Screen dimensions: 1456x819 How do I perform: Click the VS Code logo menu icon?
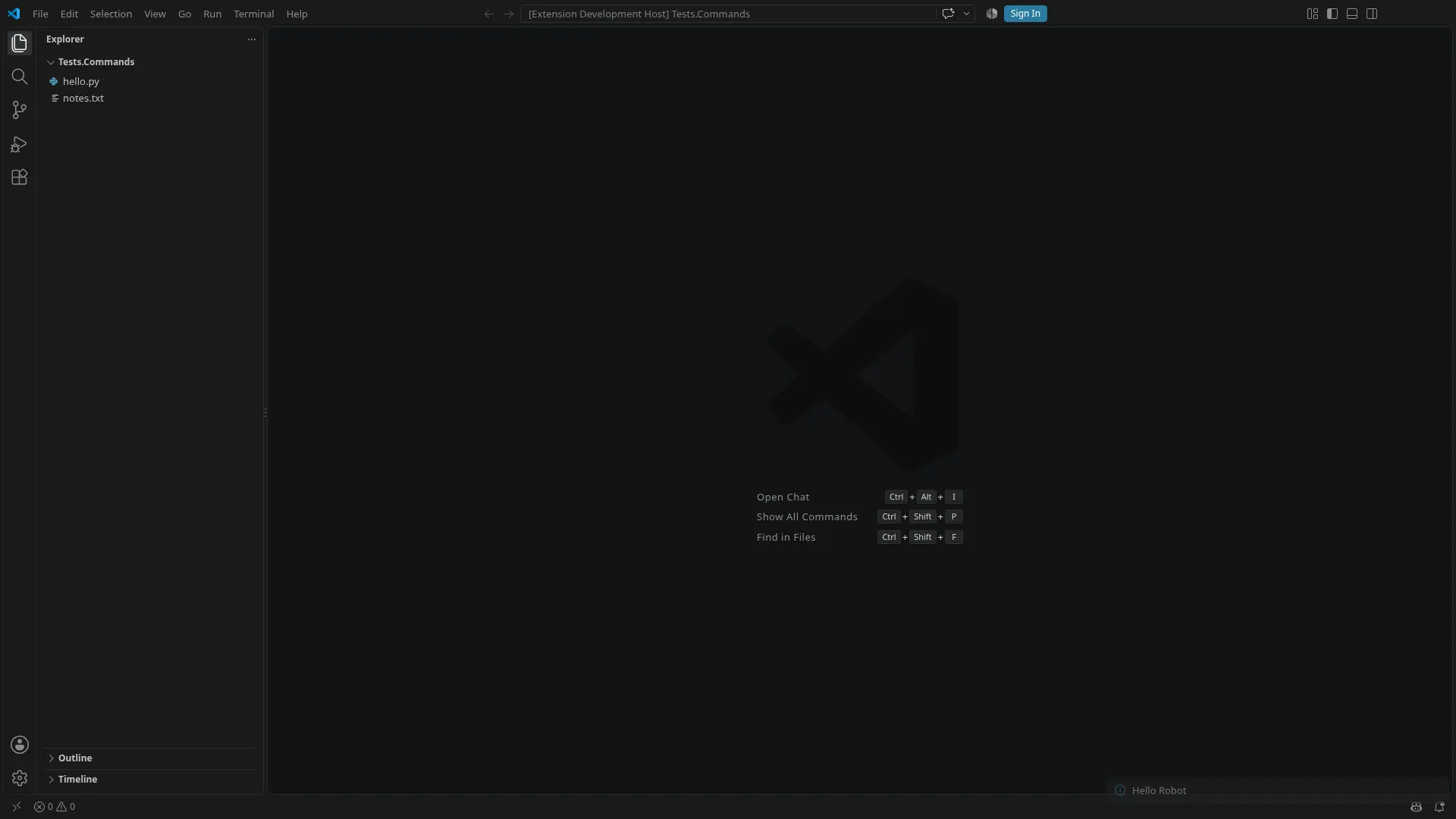tap(14, 14)
